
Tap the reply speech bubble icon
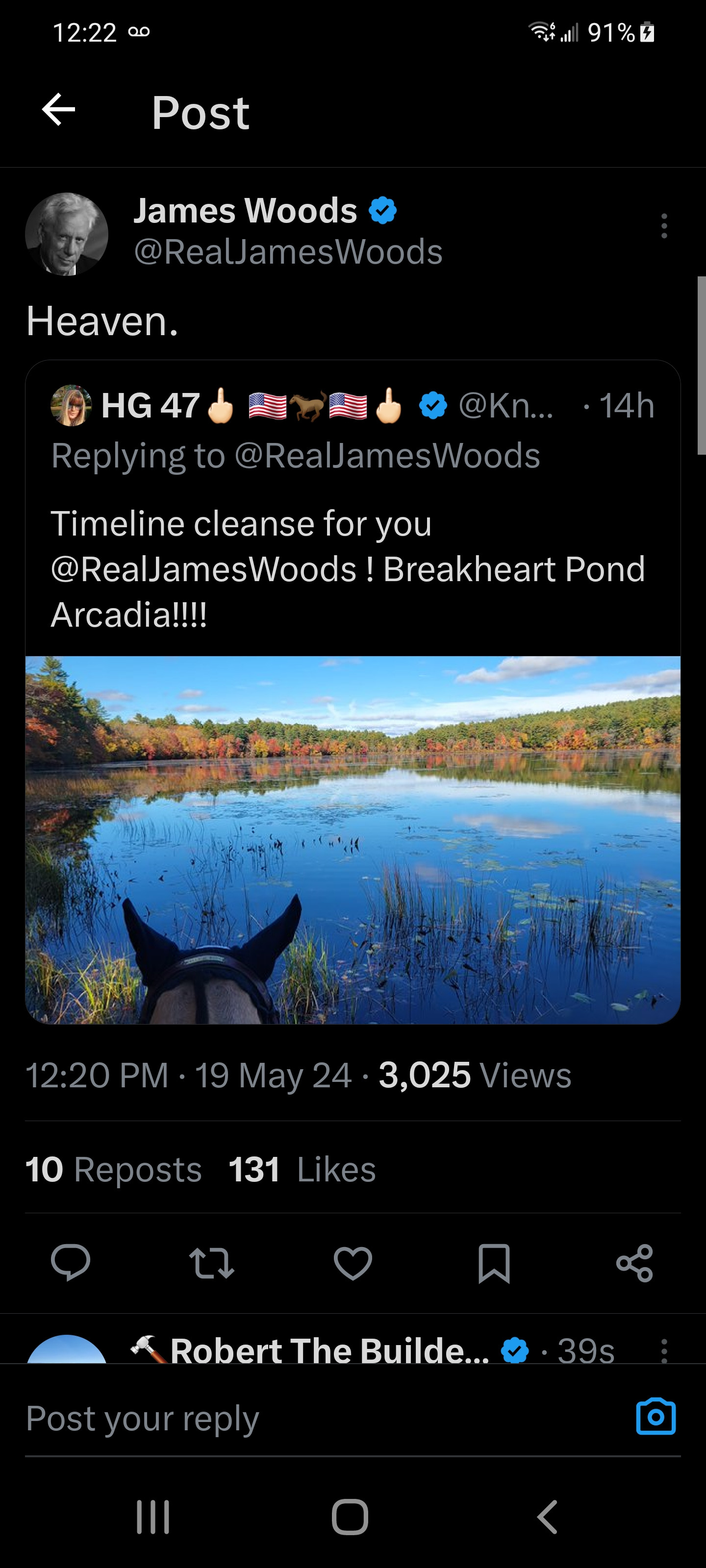pos(71,1262)
